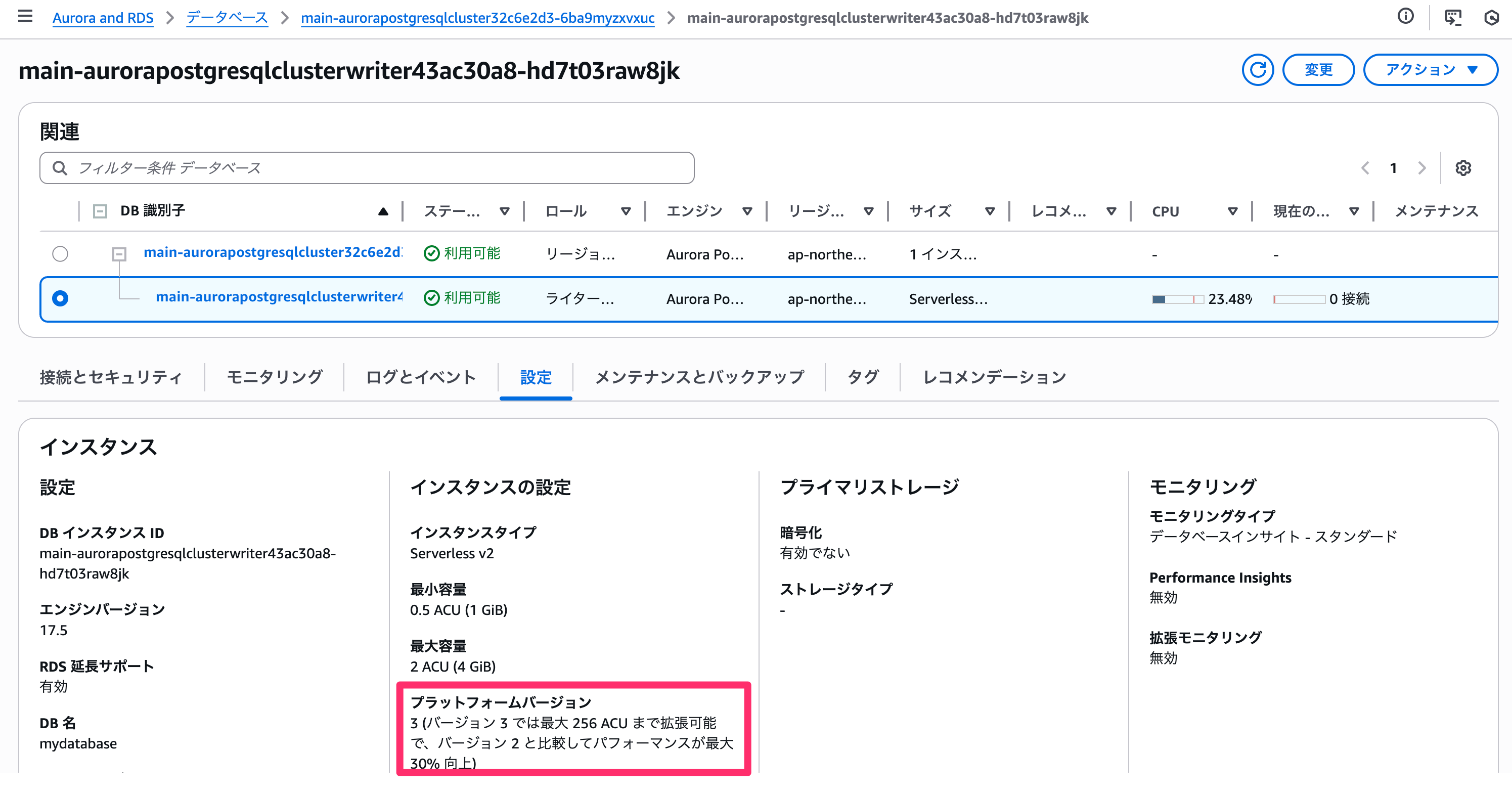Open the feedback screen icon in header

click(x=1453, y=17)
